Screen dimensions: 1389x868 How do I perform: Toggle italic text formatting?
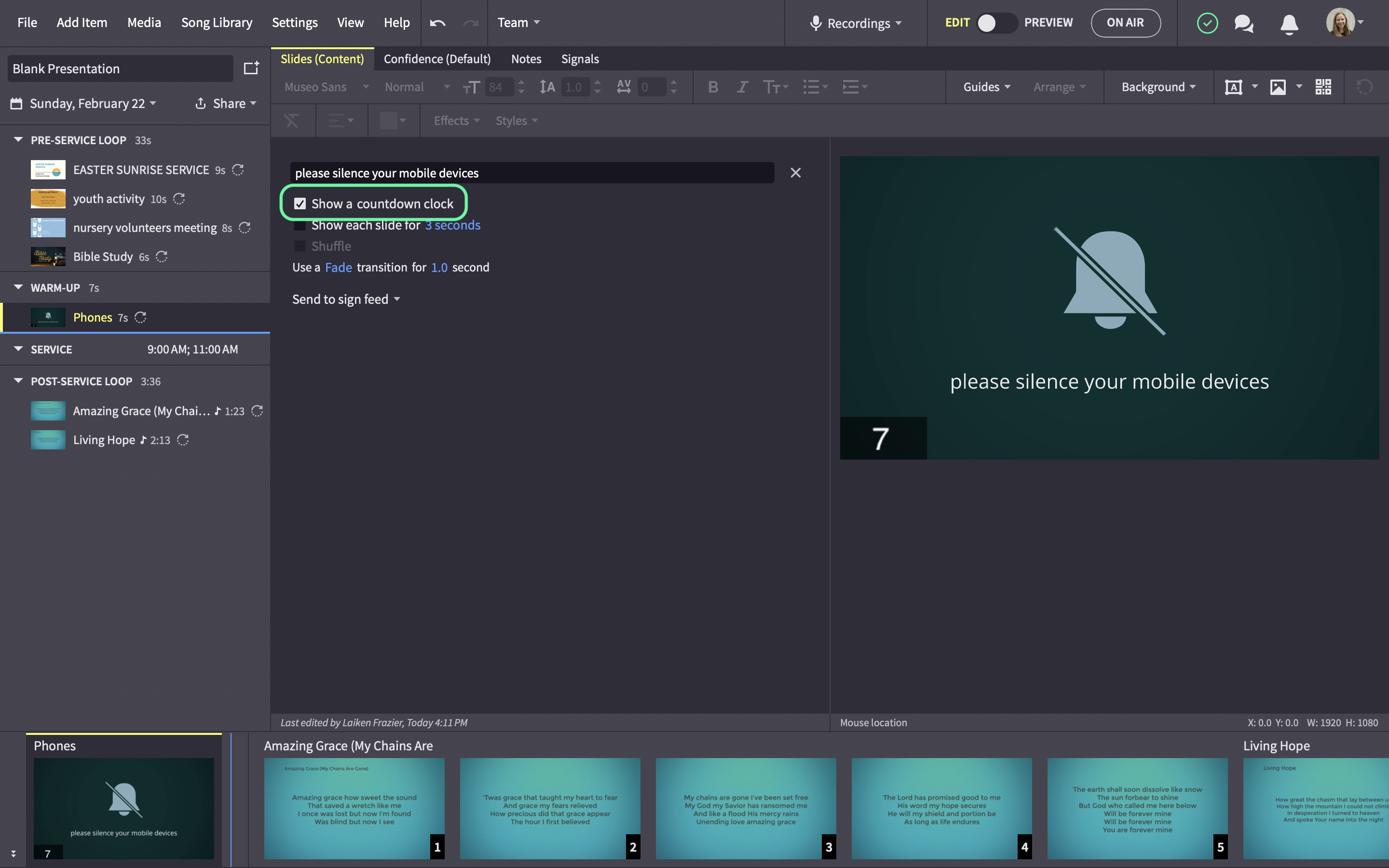(742, 87)
